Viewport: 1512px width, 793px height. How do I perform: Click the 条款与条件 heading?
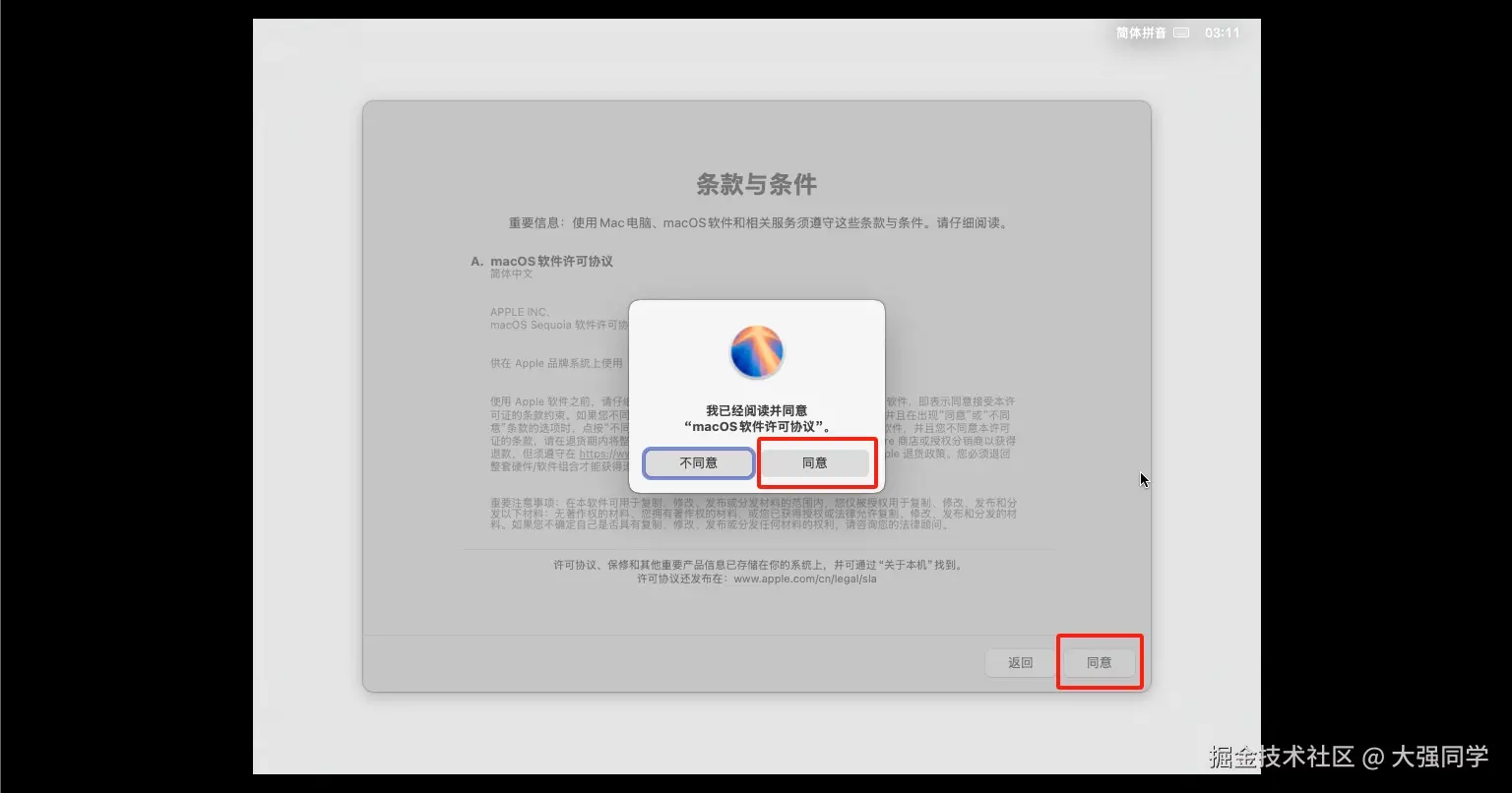click(x=757, y=184)
